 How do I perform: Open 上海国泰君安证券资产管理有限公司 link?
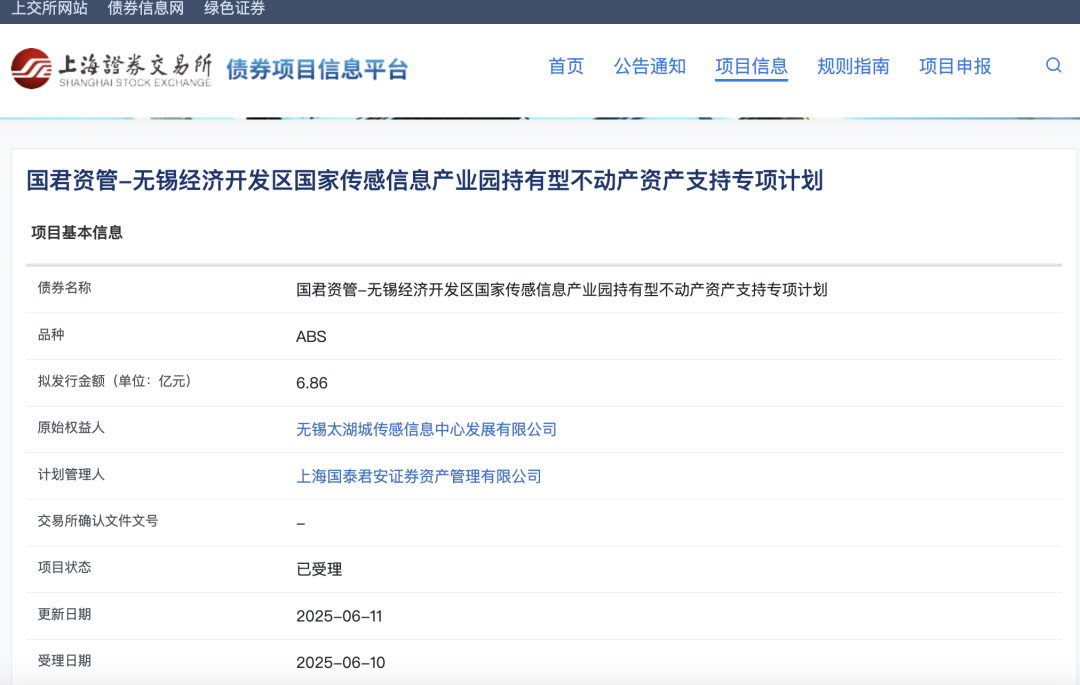click(419, 476)
